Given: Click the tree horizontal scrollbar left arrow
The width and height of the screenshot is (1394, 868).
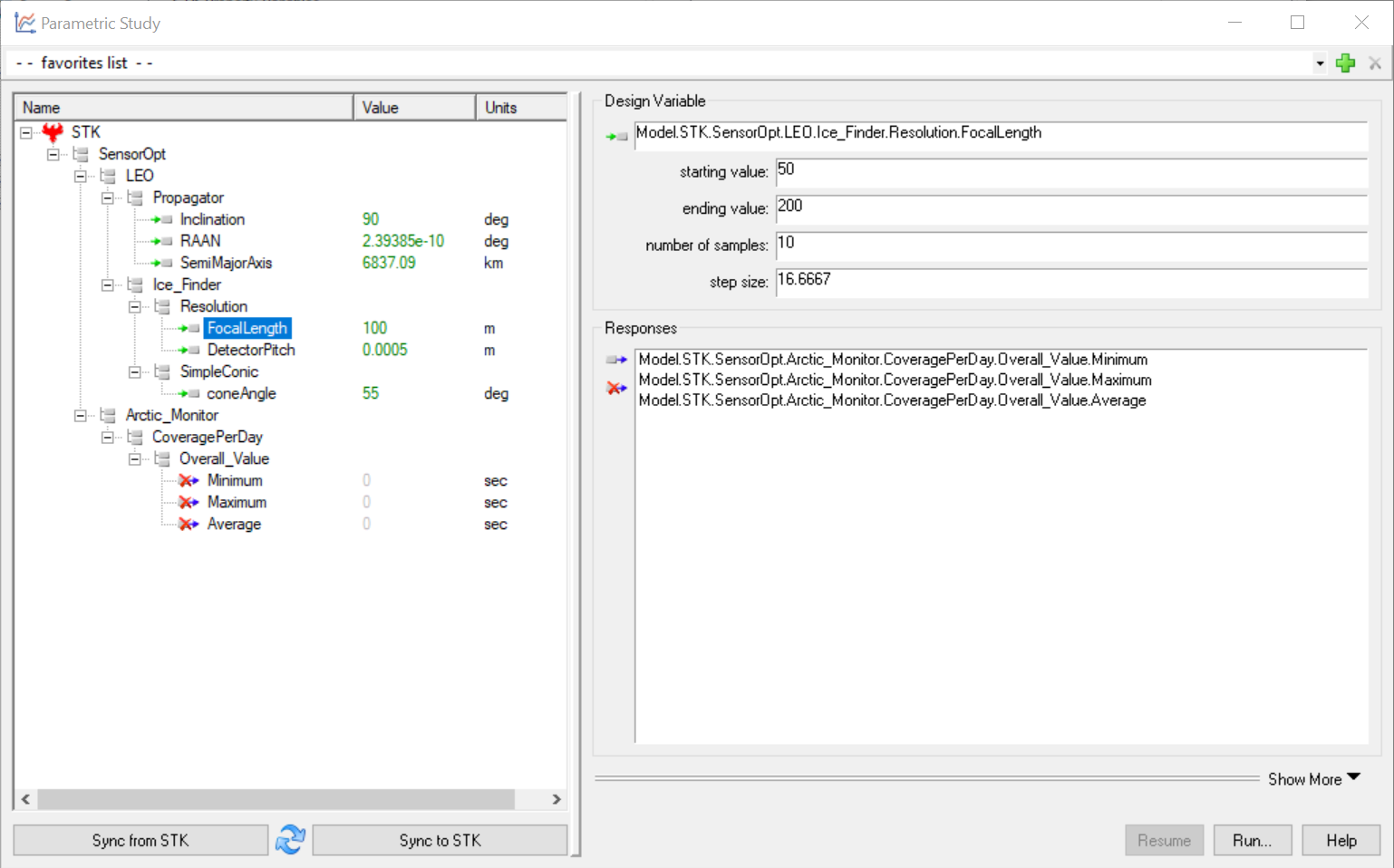Looking at the screenshot, I should 25,799.
